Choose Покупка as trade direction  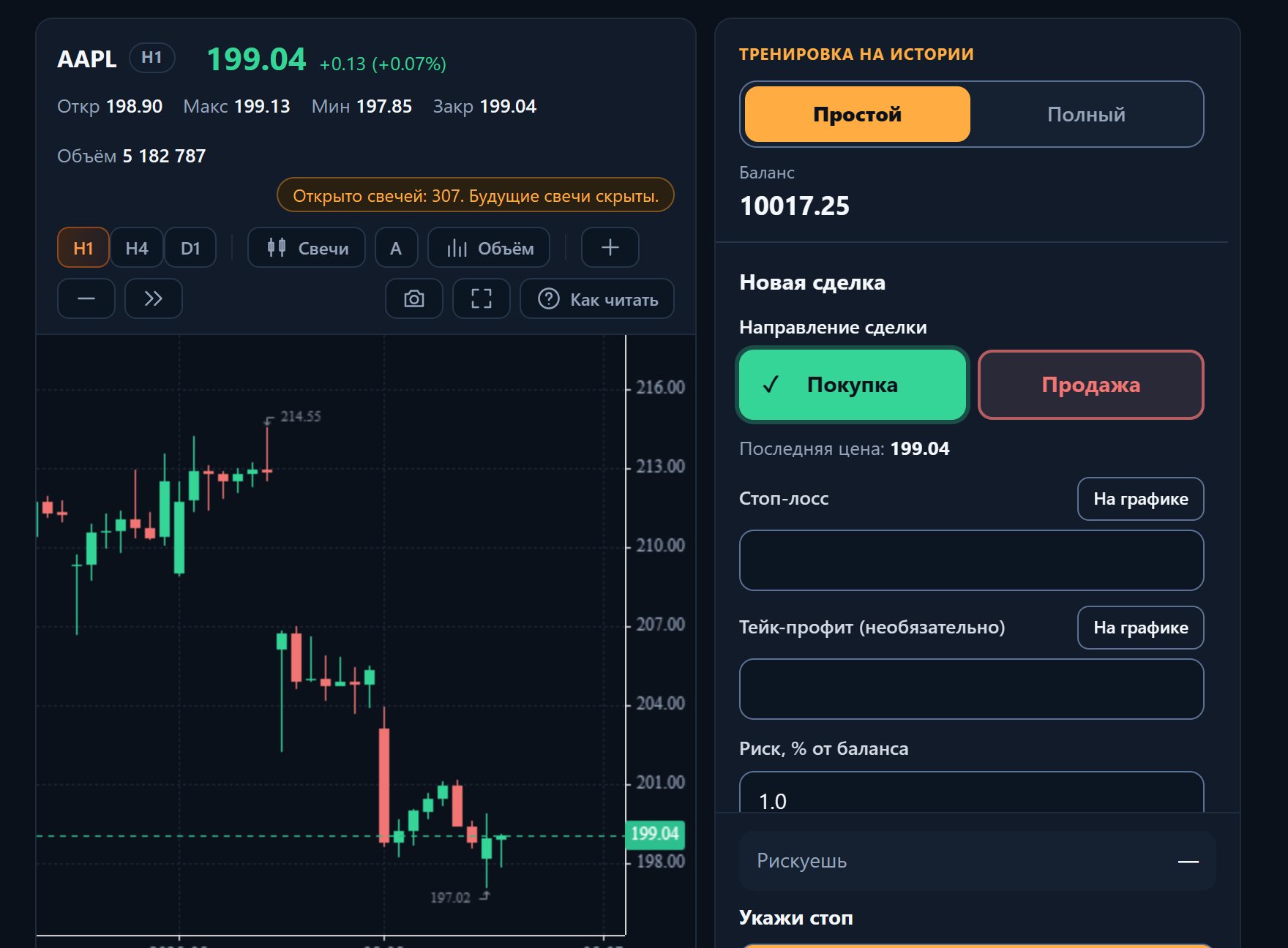853,385
